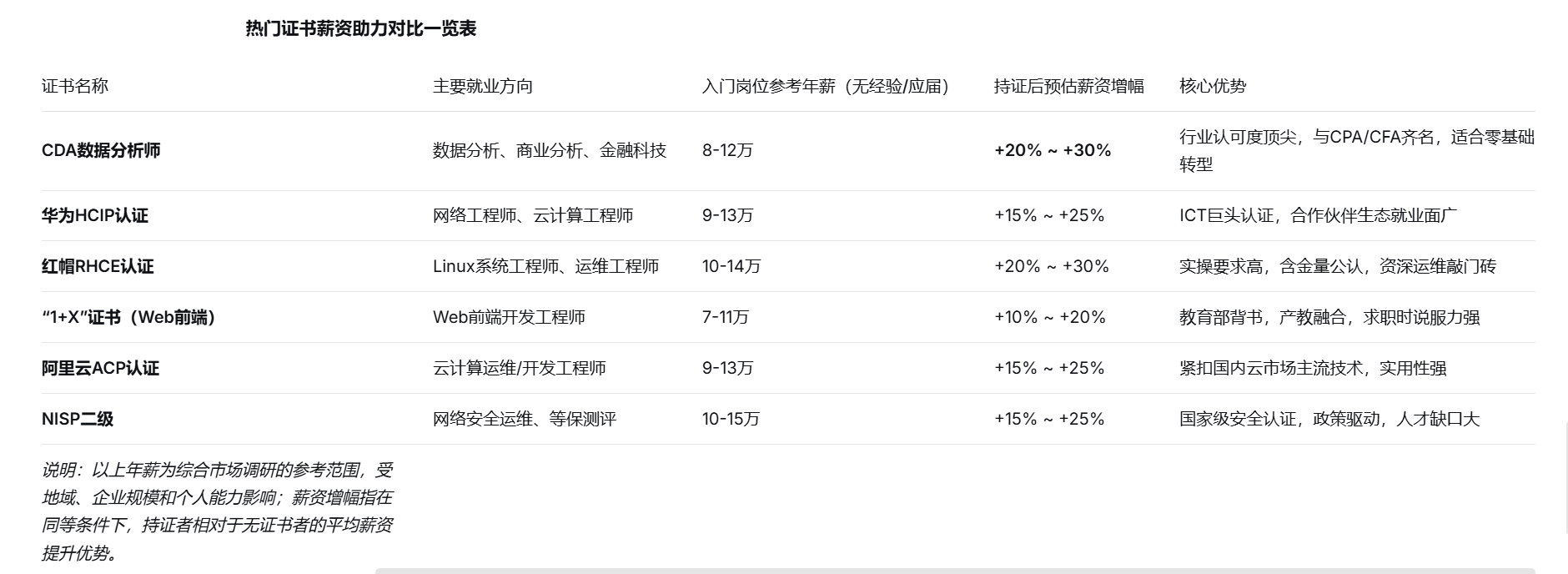Click the 阿里云ACP认证 cell

pyautogui.click(x=100, y=368)
